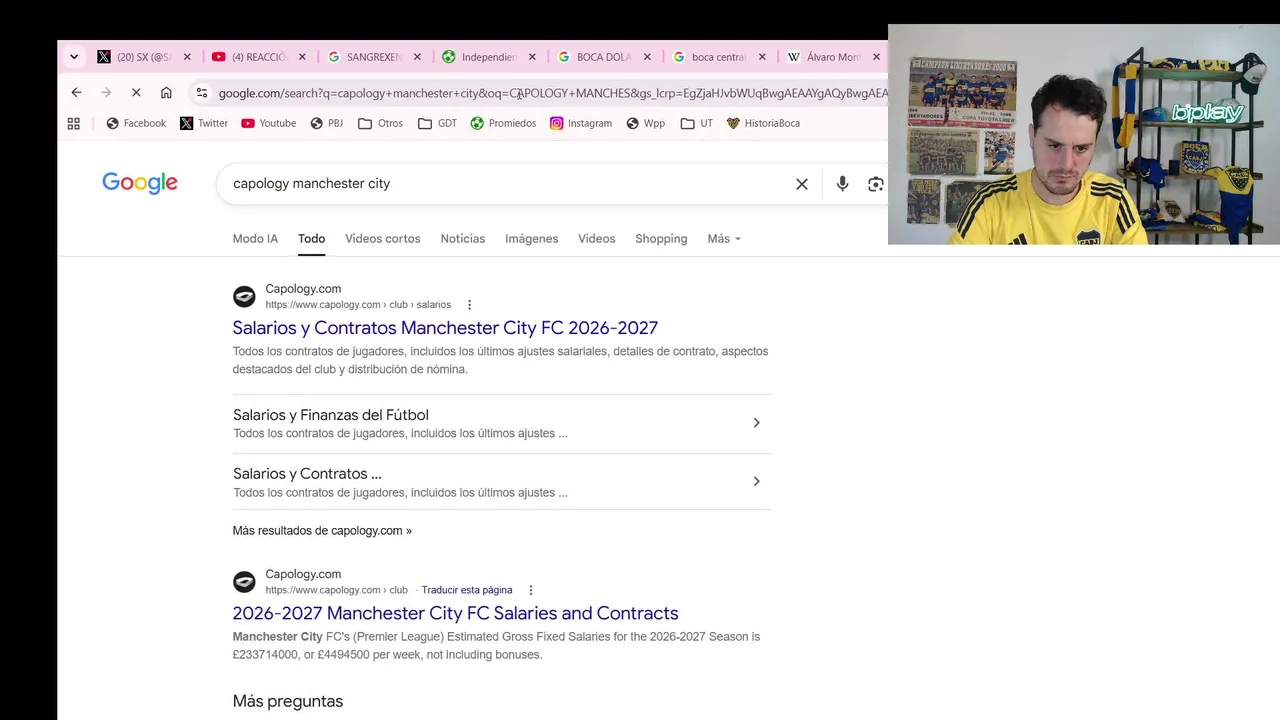Screen dimensions: 1280x720
Task: Open the Facebook bookmark
Action: click(136, 123)
